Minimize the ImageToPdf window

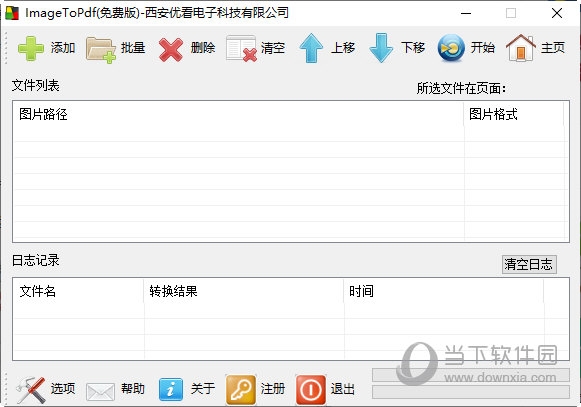(x=466, y=13)
